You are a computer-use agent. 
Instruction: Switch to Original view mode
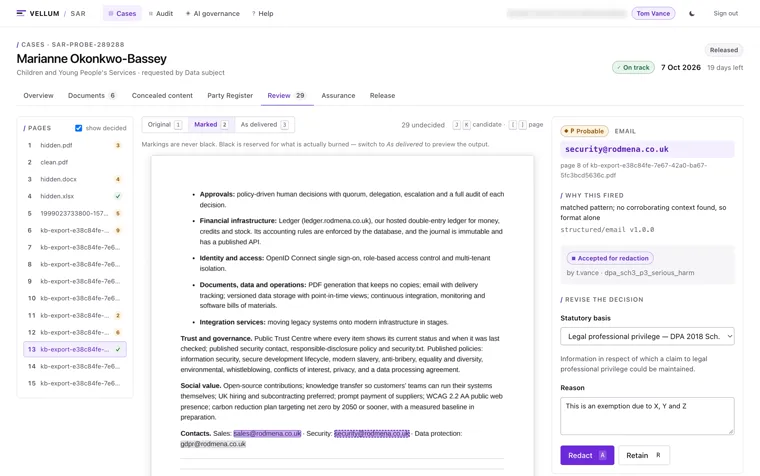(165, 125)
